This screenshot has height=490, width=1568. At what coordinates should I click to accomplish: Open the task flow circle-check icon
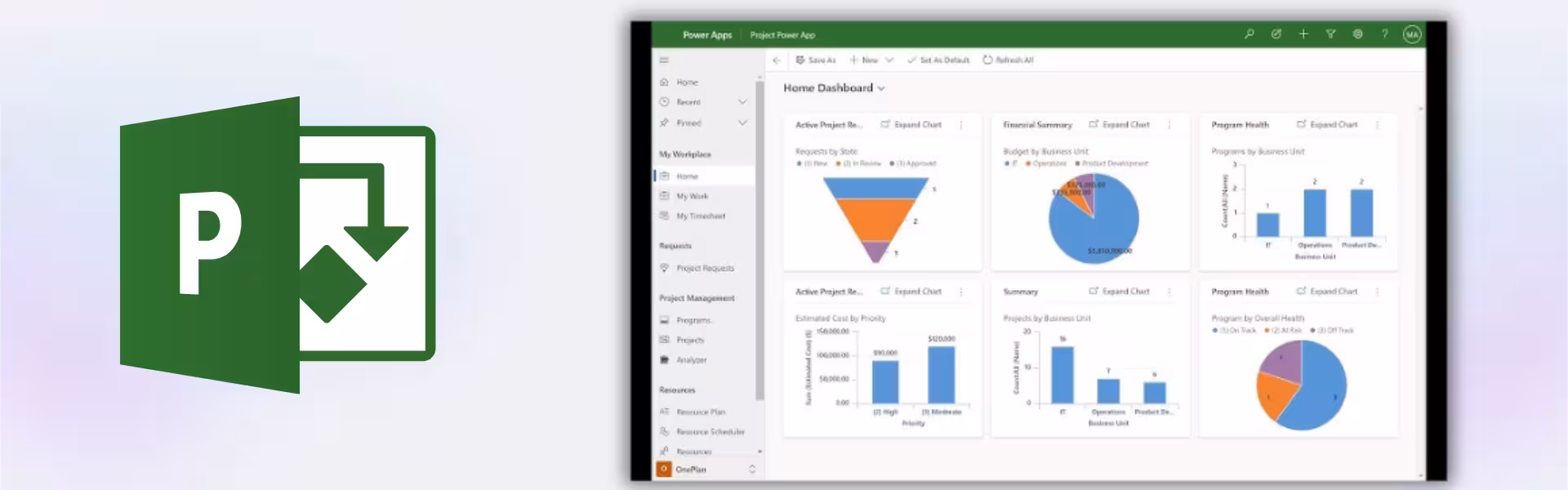coord(1276,34)
